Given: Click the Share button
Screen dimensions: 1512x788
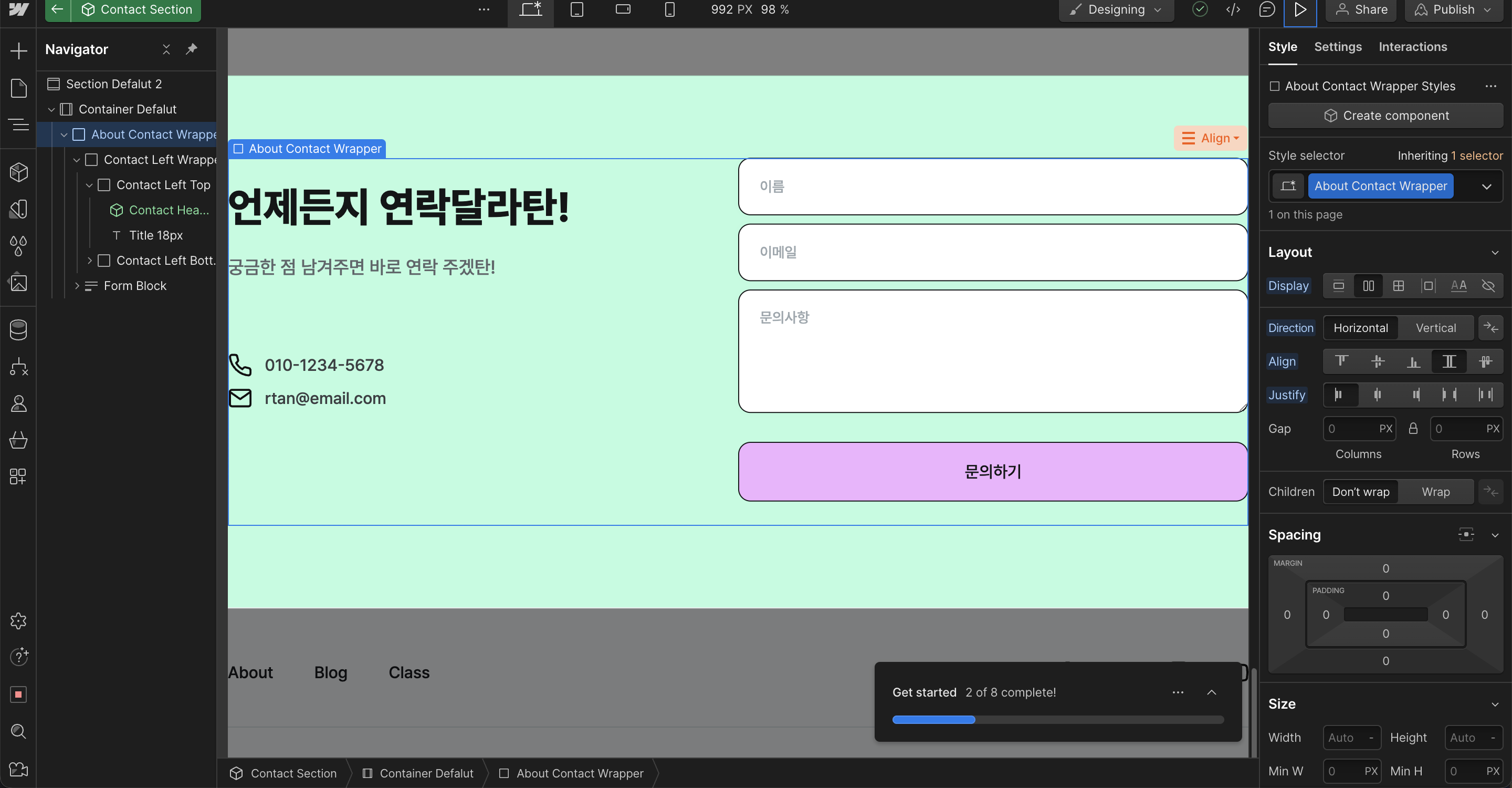Looking at the screenshot, I should (1361, 9).
